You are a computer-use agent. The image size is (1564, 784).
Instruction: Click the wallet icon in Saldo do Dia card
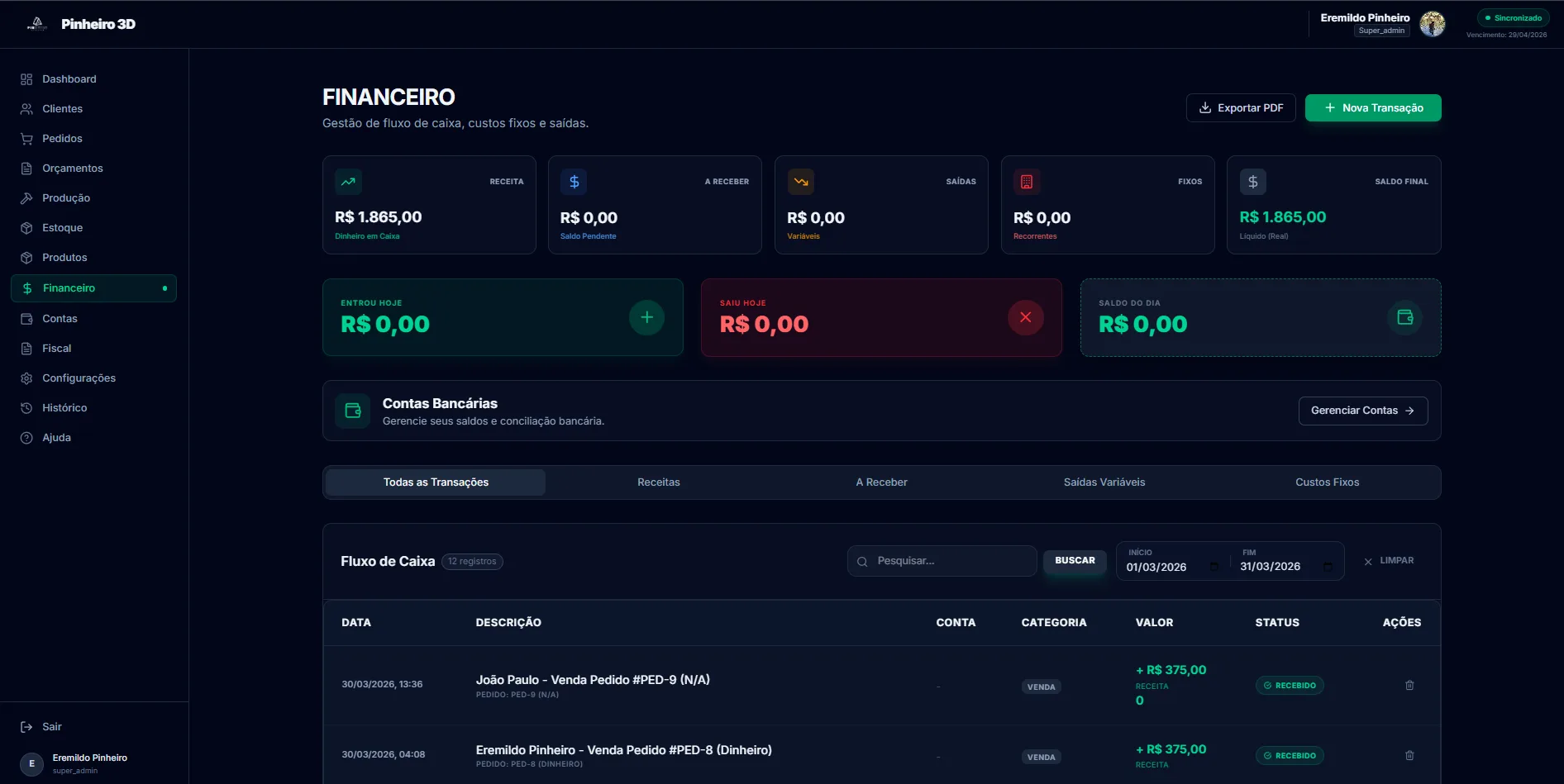pos(1404,317)
